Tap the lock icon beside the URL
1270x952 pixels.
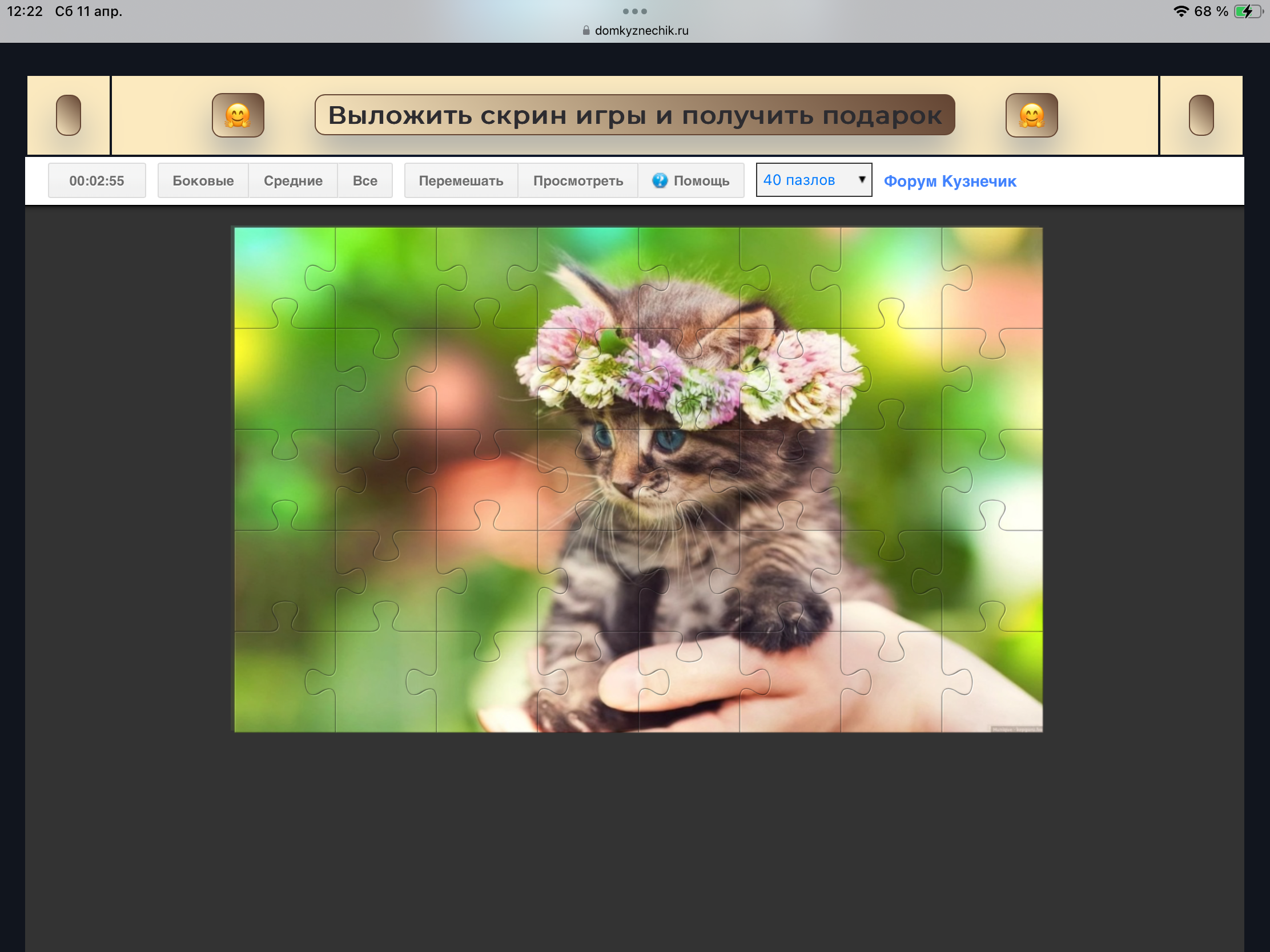pyautogui.click(x=586, y=30)
